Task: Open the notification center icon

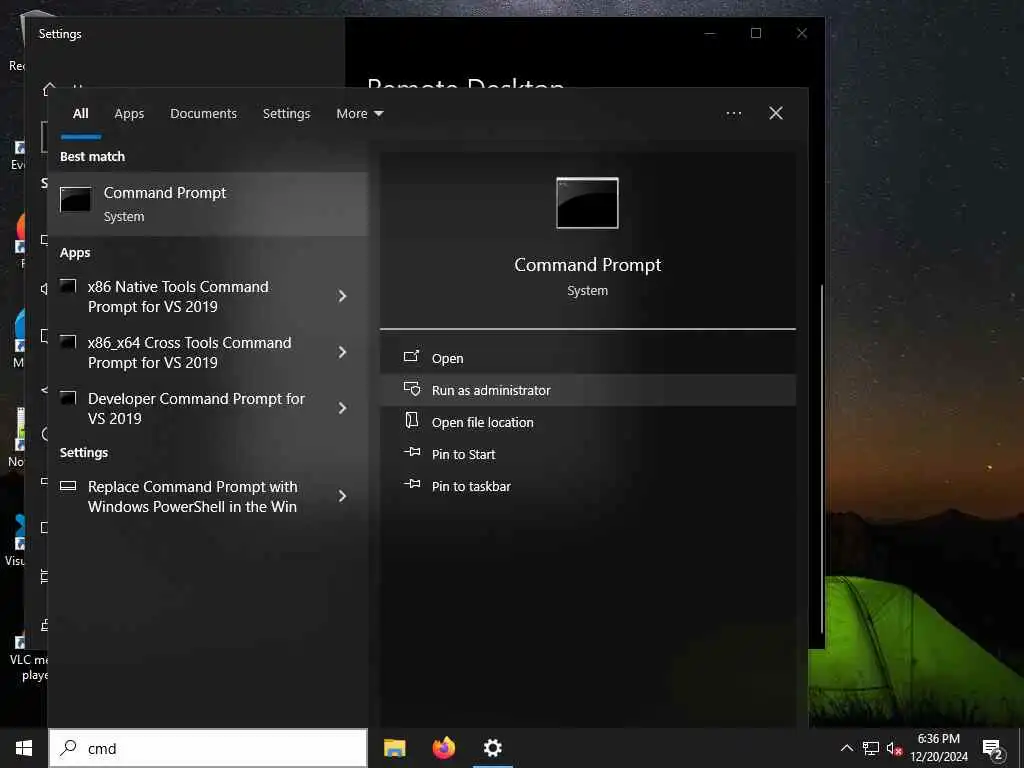Action: point(992,748)
